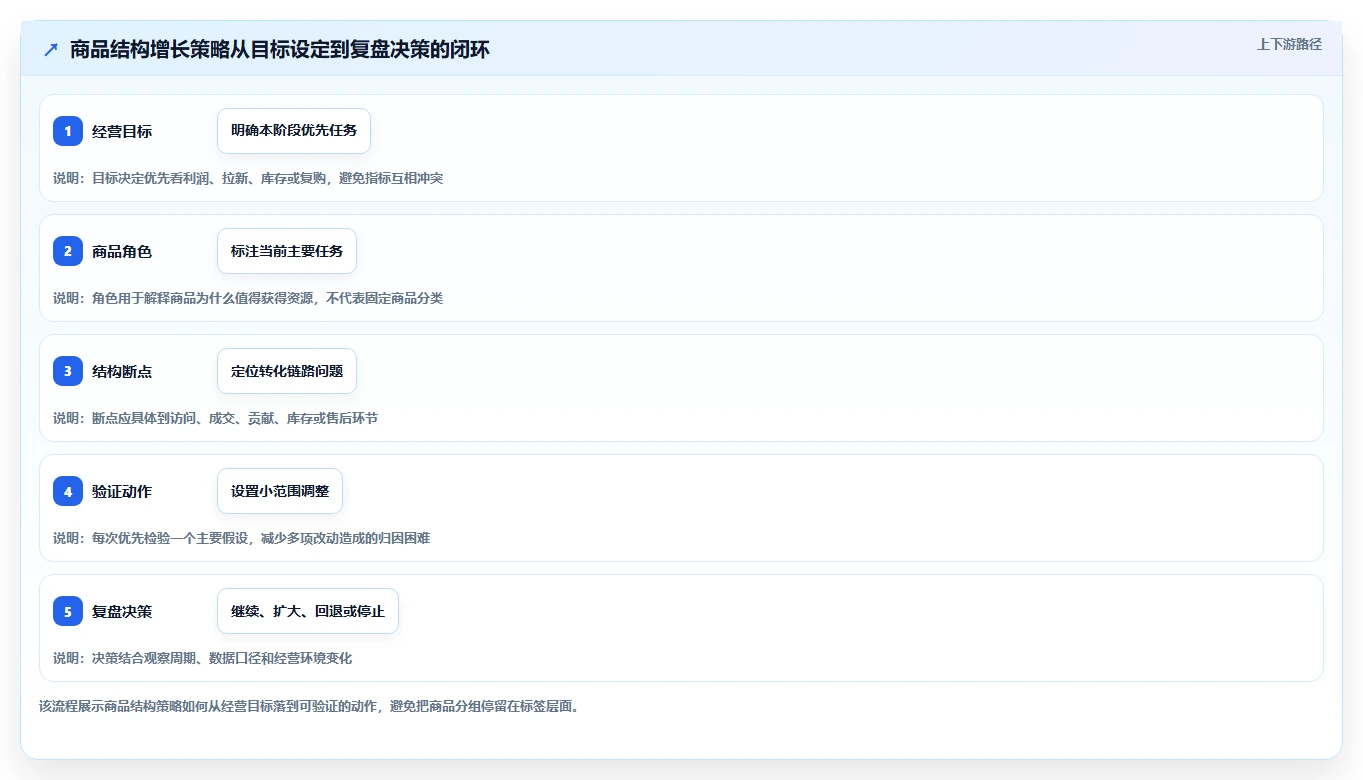Click the 复盘决策 step title
Viewport: 1363px width, 780px height.
coord(122,611)
